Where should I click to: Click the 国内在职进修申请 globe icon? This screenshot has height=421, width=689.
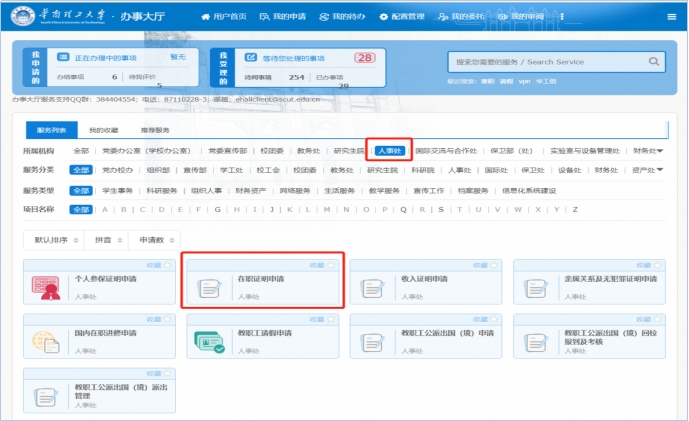(46, 343)
